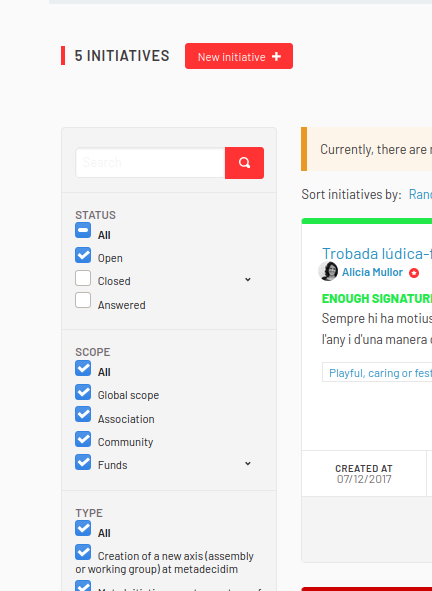Click Alicia Mullor's avatar picture
Image resolution: width=432 pixels, height=591 pixels.
tap(328, 271)
